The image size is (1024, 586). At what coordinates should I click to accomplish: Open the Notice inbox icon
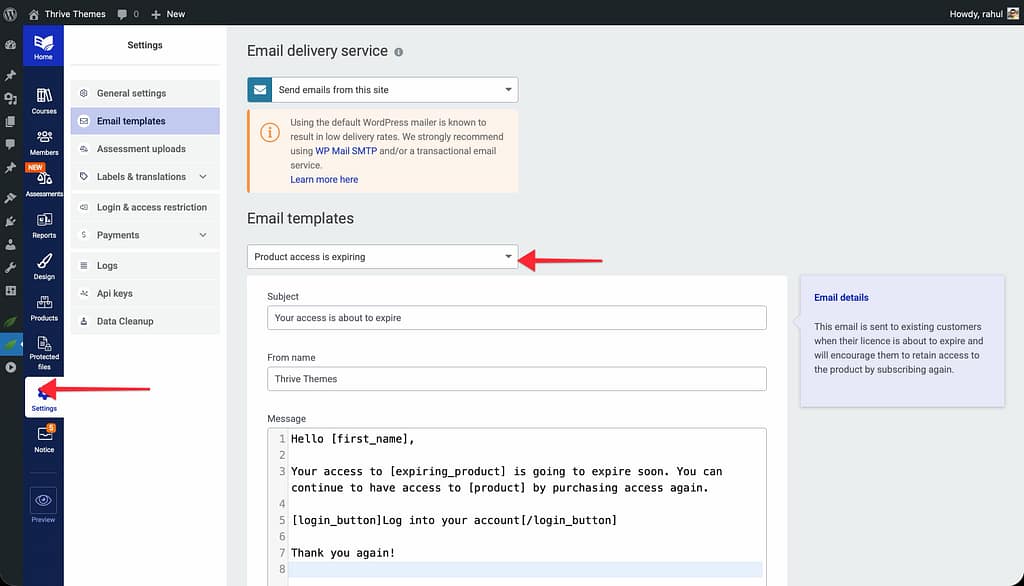(44, 438)
